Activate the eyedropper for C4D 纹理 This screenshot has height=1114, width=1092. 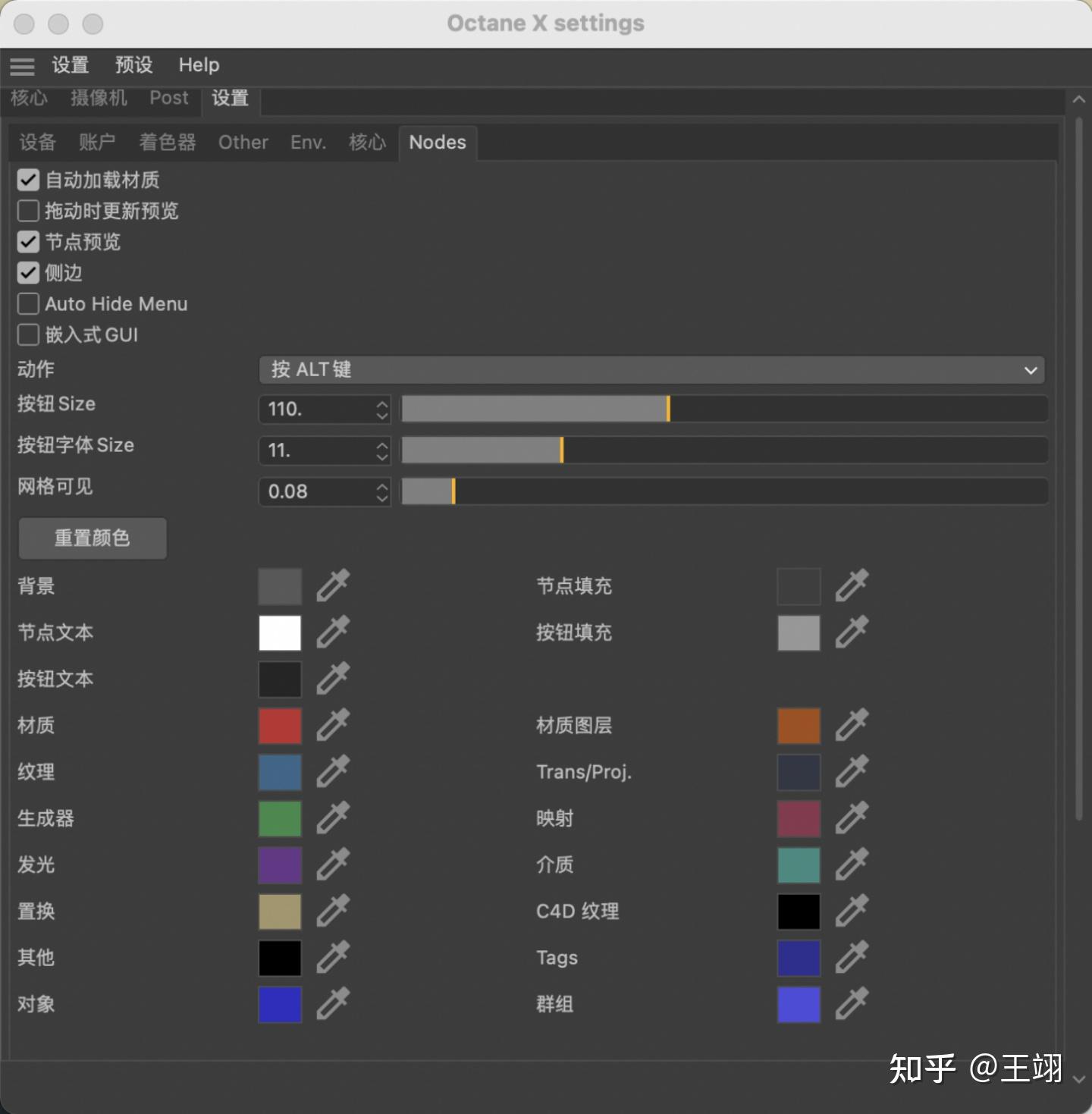852,912
